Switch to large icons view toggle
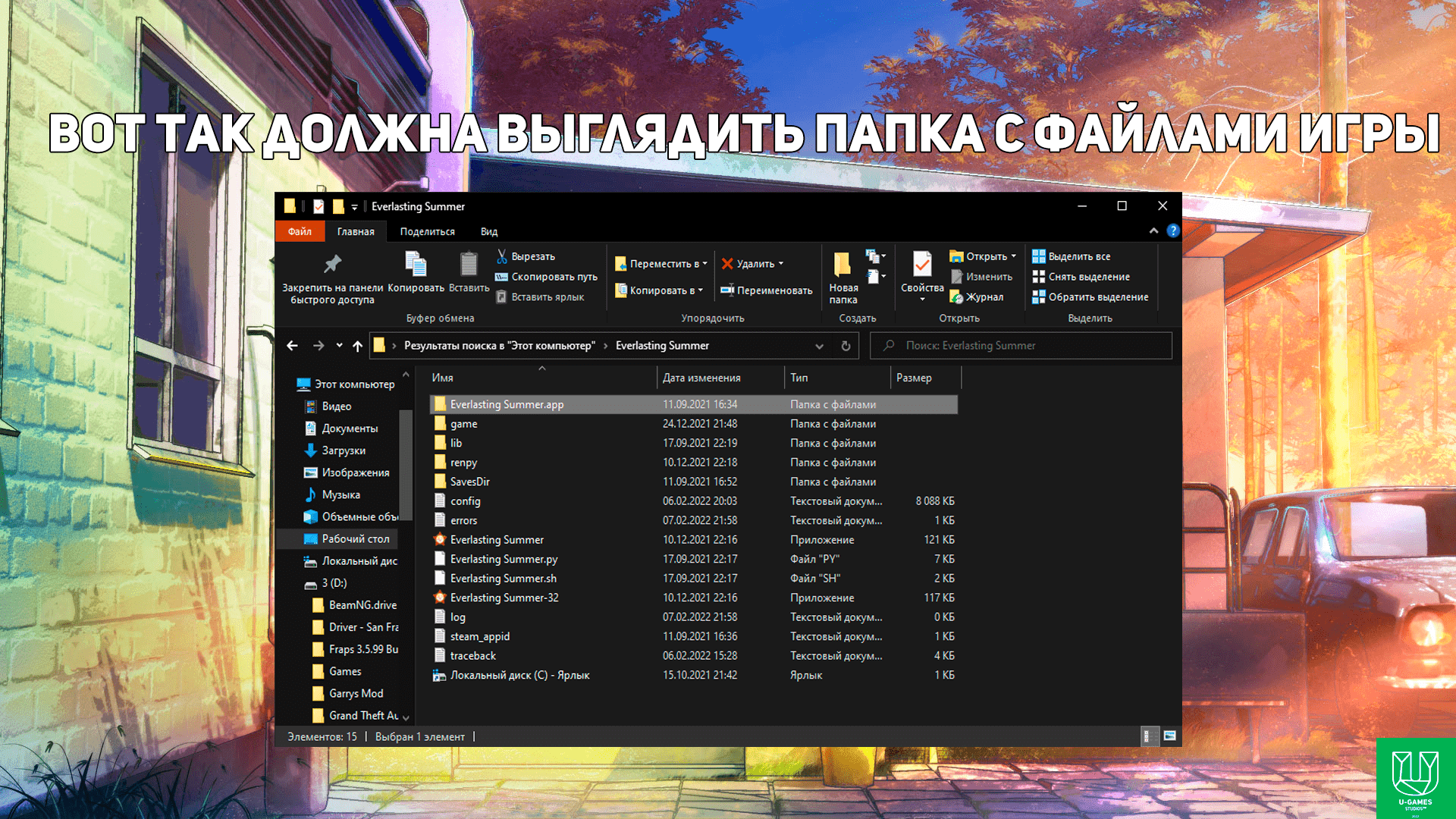 click(1169, 736)
